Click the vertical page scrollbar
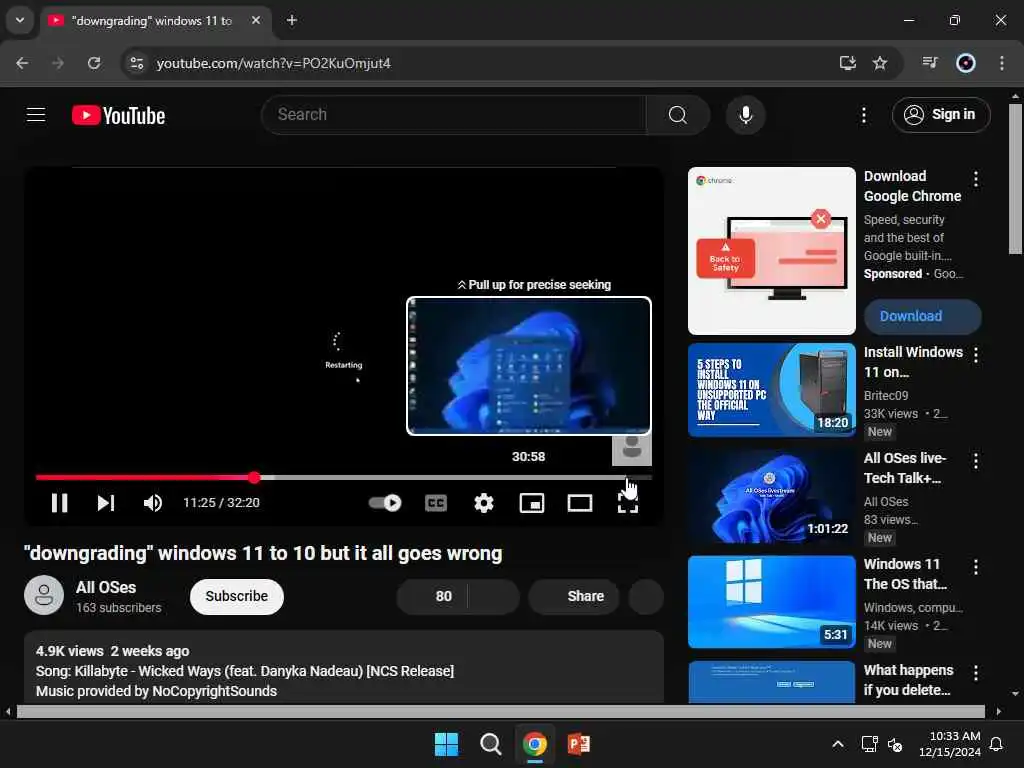Viewport: 1024px width, 768px height. click(x=1015, y=178)
